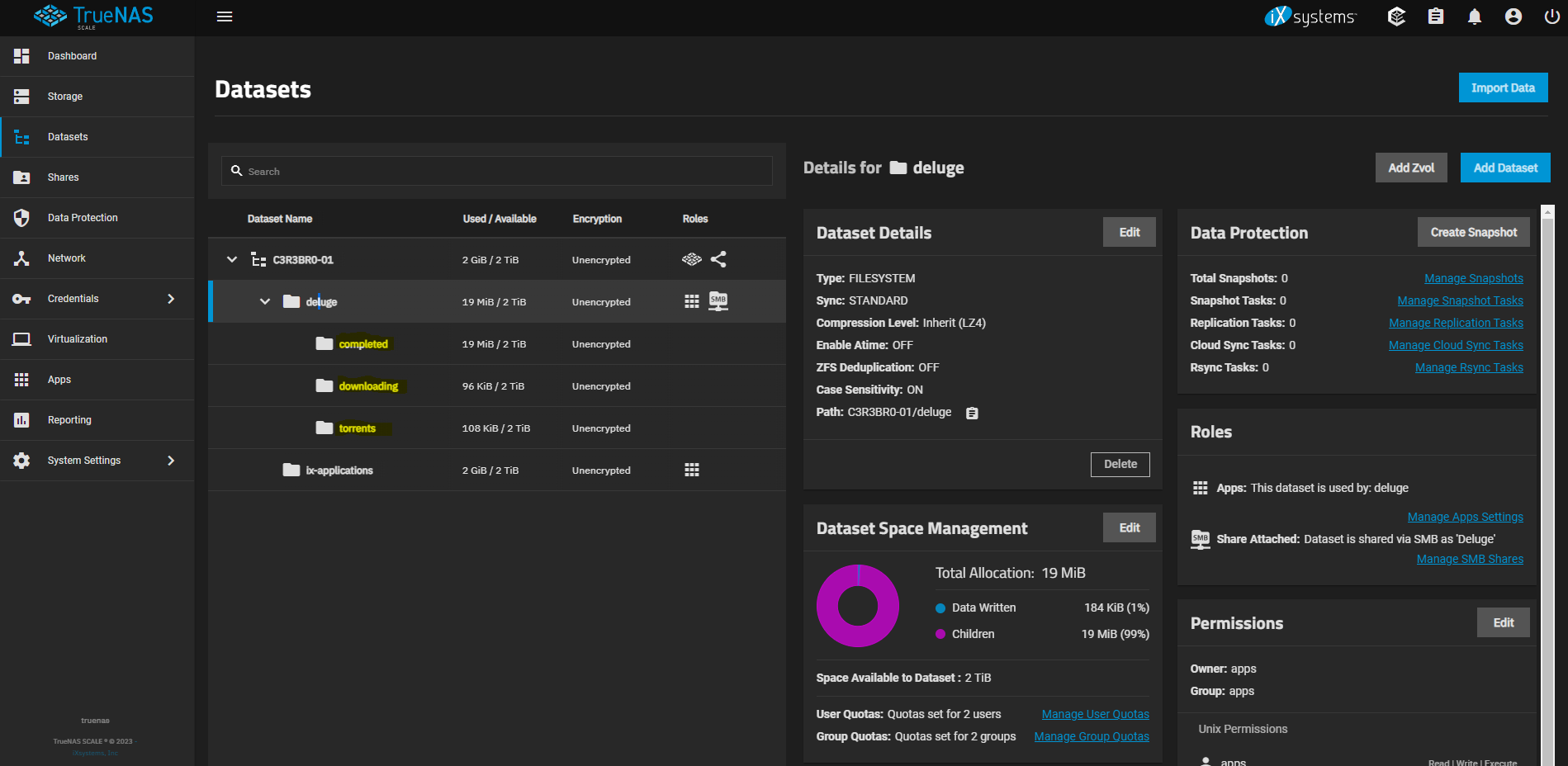Open the user account icon

click(x=1514, y=17)
